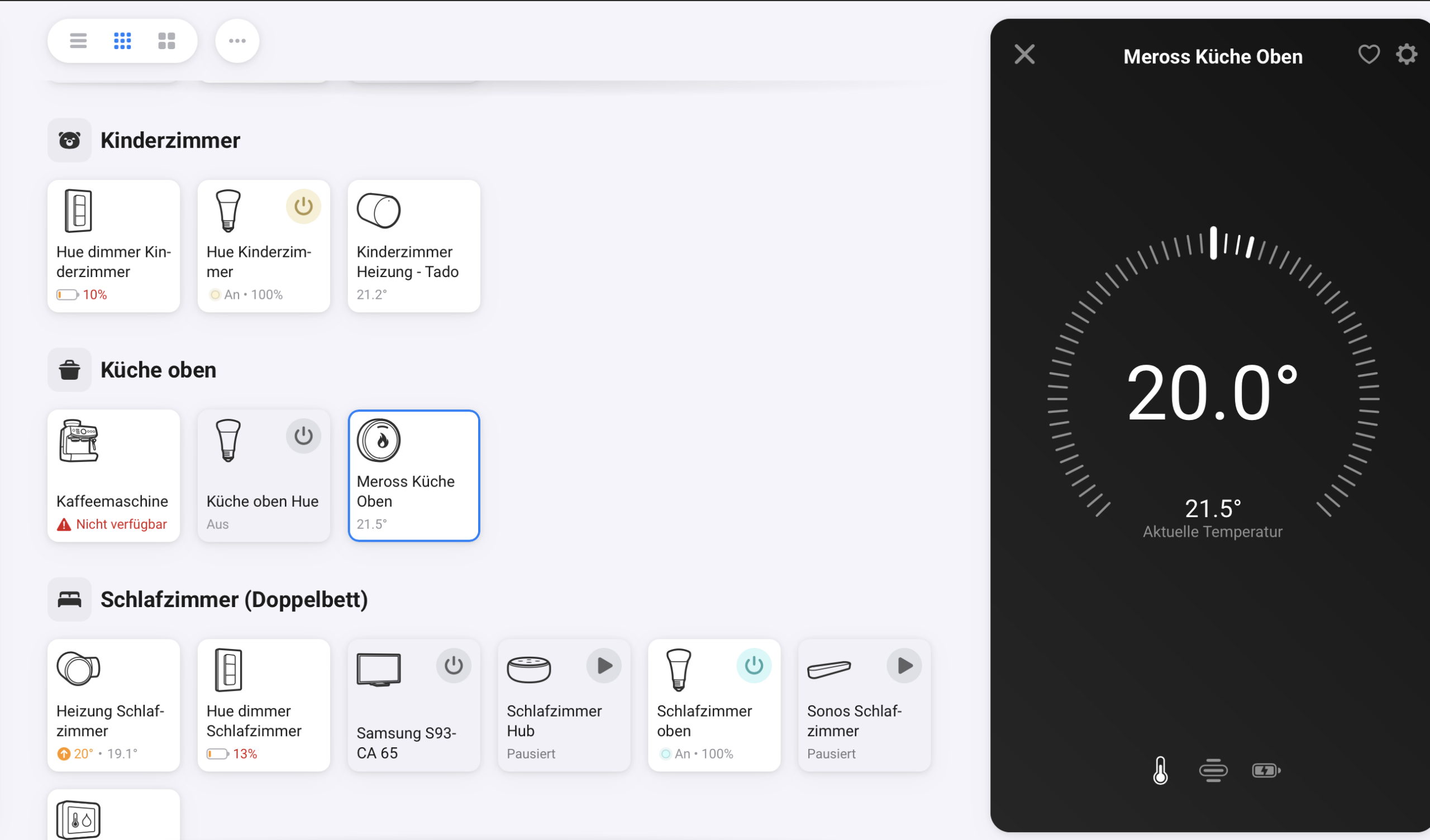Close the Meross Küche Oben panel

1025,55
